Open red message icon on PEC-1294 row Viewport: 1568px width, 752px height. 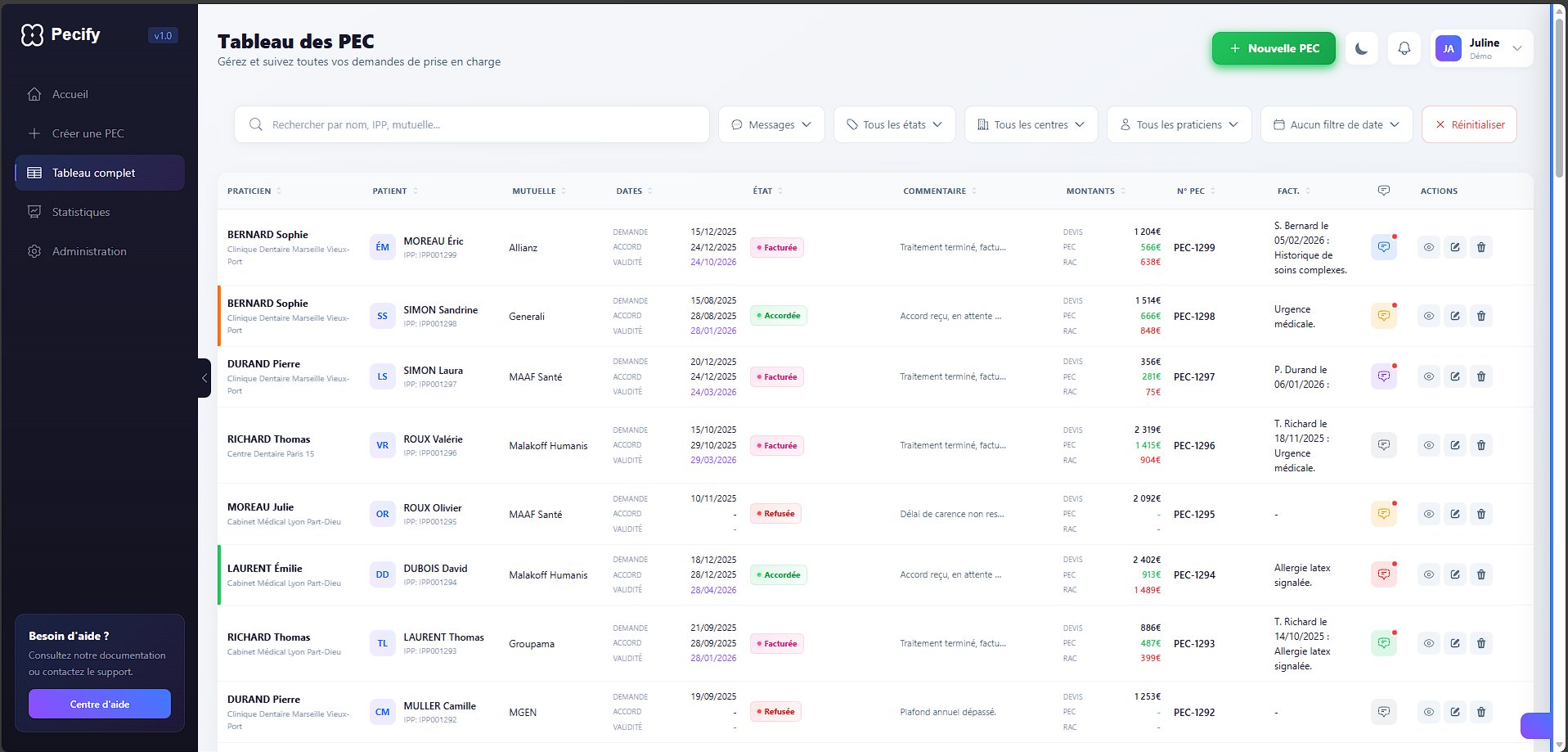tap(1383, 574)
